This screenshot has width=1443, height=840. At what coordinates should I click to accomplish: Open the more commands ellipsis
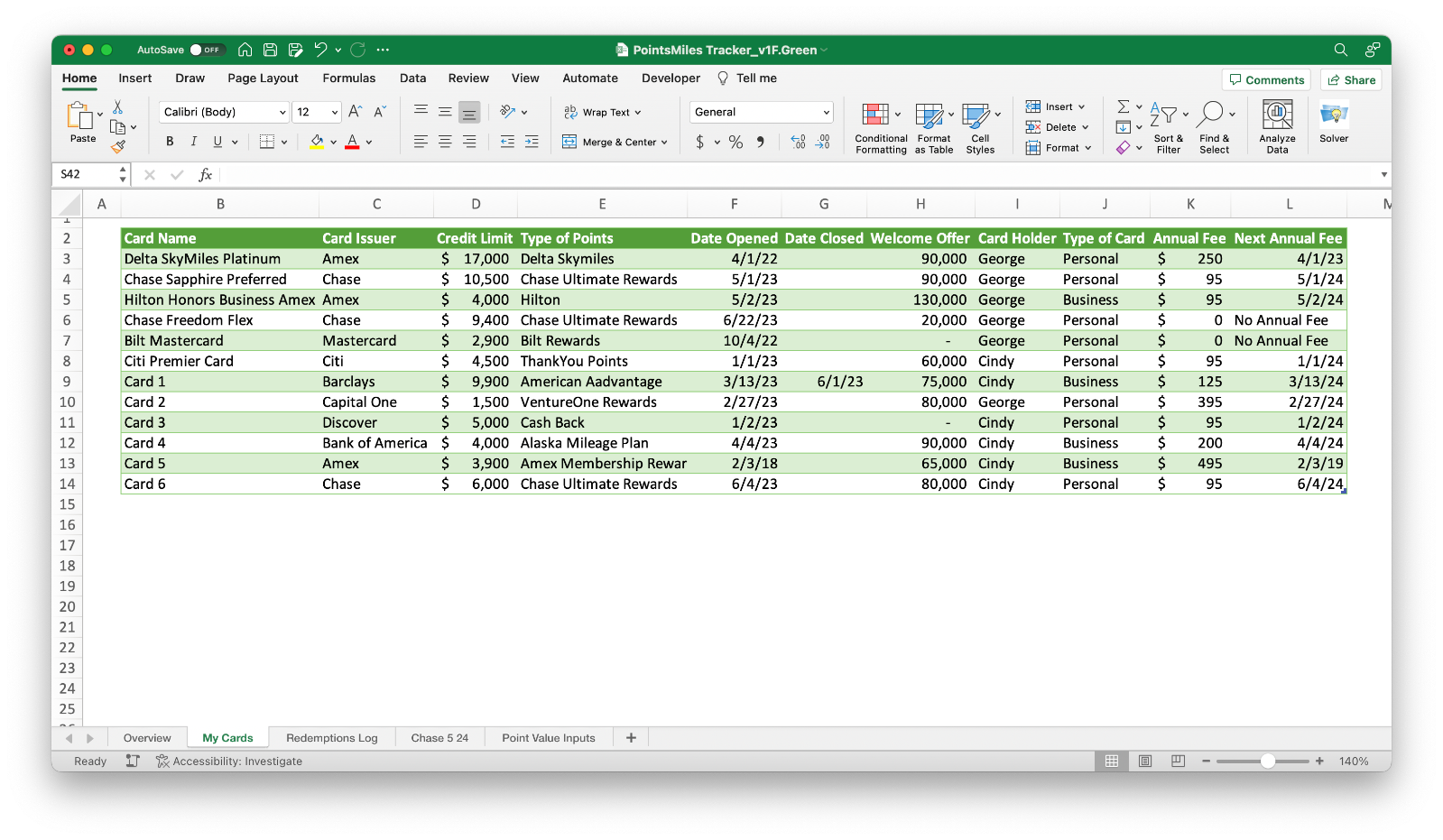click(x=383, y=50)
